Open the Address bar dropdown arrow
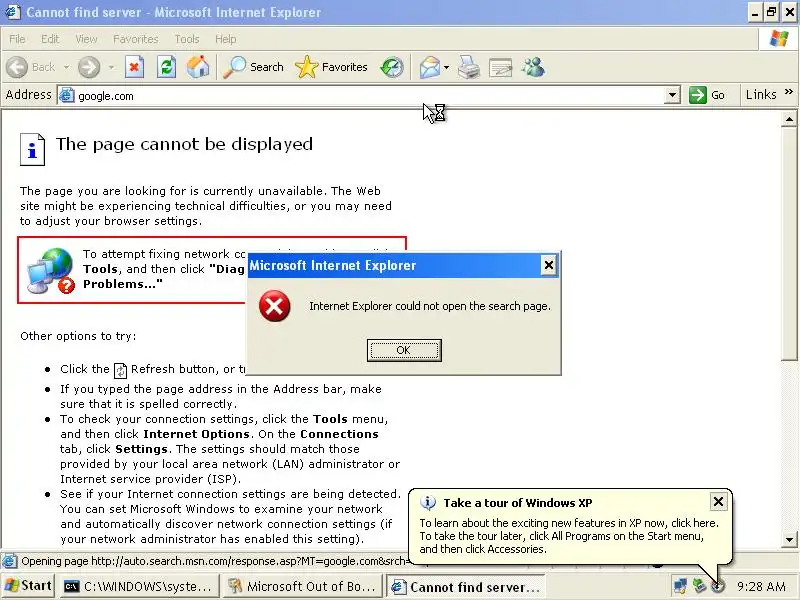The width and height of the screenshot is (800, 600). [x=672, y=95]
